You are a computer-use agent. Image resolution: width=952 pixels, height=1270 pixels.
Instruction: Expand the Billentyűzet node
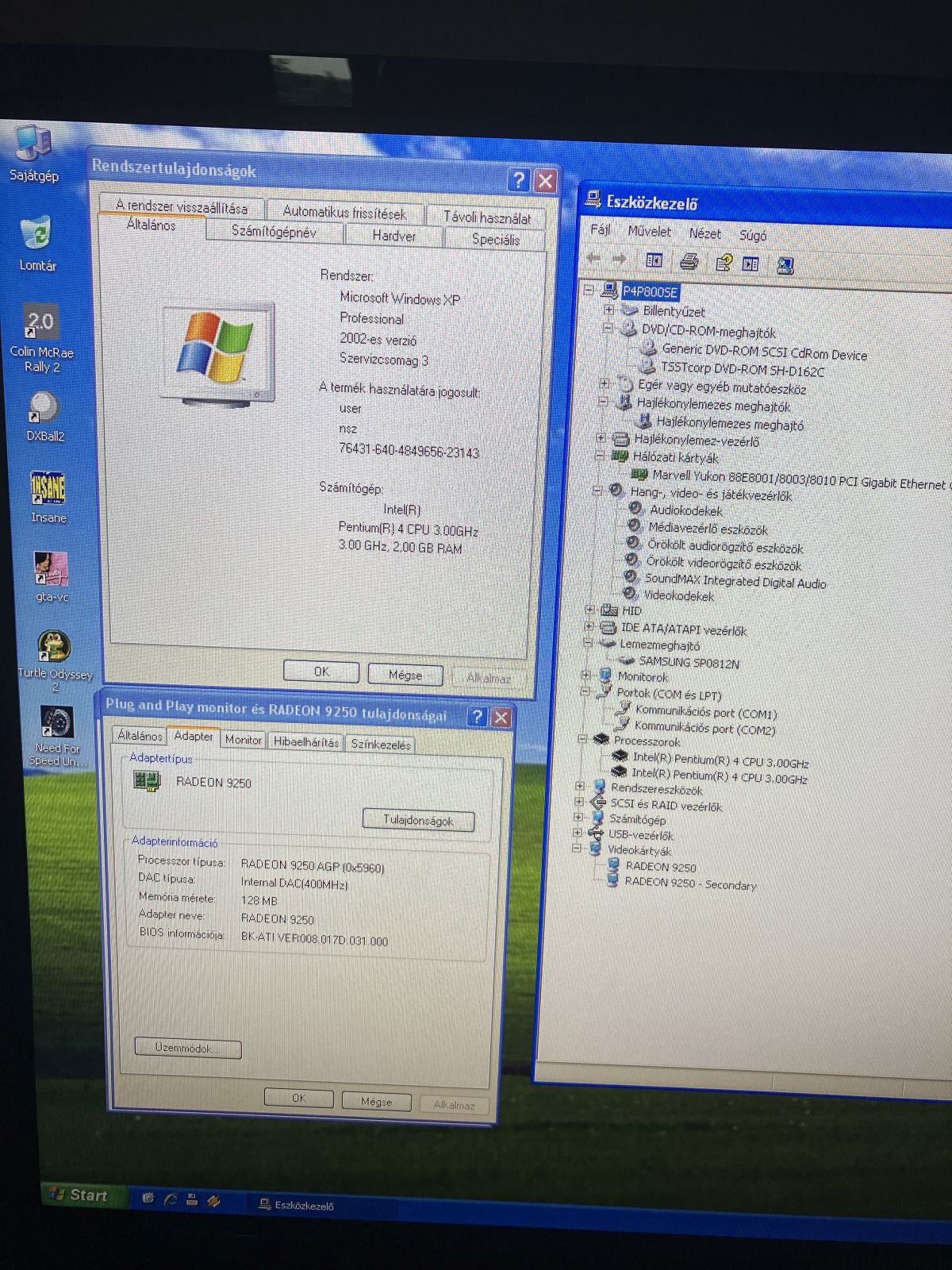pos(608,310)
